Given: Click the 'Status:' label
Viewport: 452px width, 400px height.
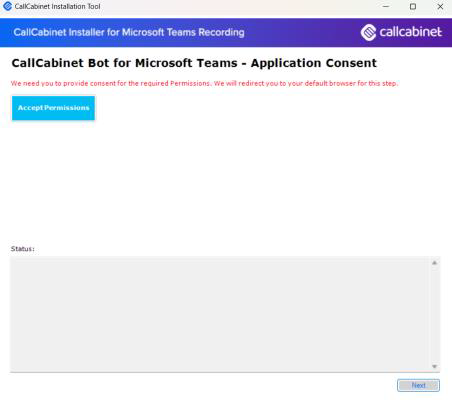Looking at the screenshot, I should 22,249.
